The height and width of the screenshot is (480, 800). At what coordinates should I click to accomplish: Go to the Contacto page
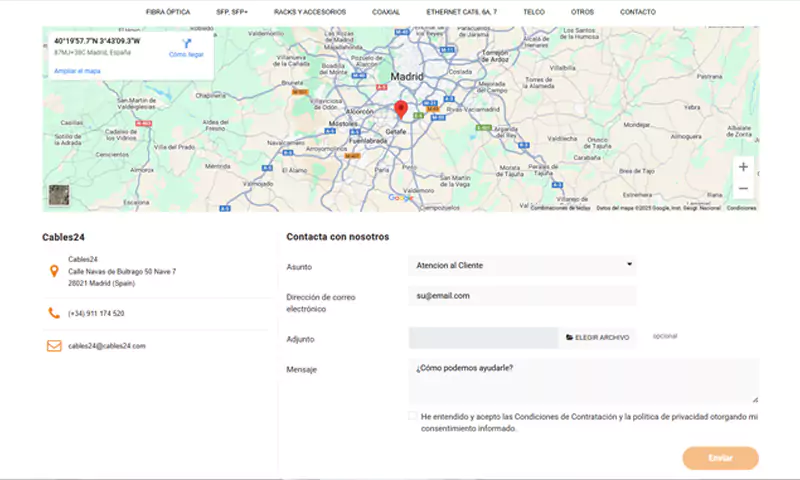pos(638,12)
